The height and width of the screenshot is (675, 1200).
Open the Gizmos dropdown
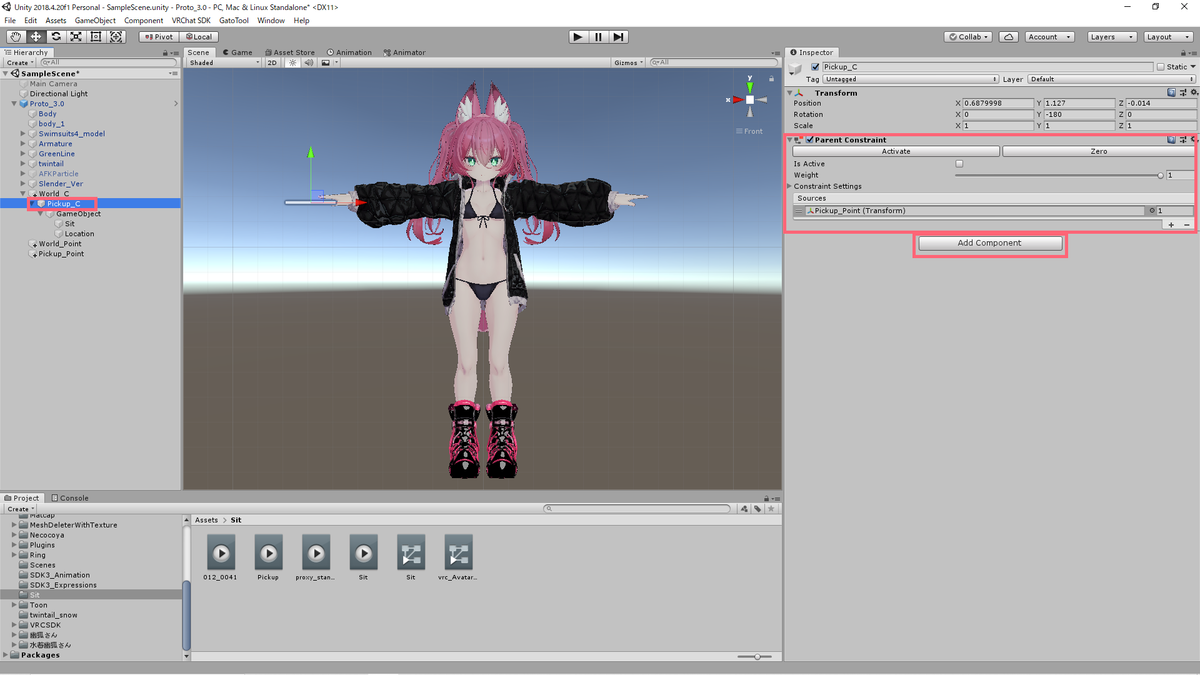pos(629,62)
